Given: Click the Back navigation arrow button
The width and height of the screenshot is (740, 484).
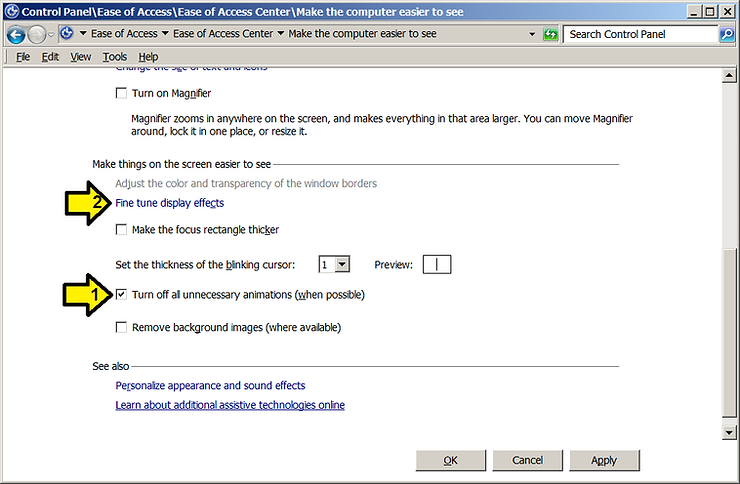Looking at the screenshot, I should click(x=16, y=34).
